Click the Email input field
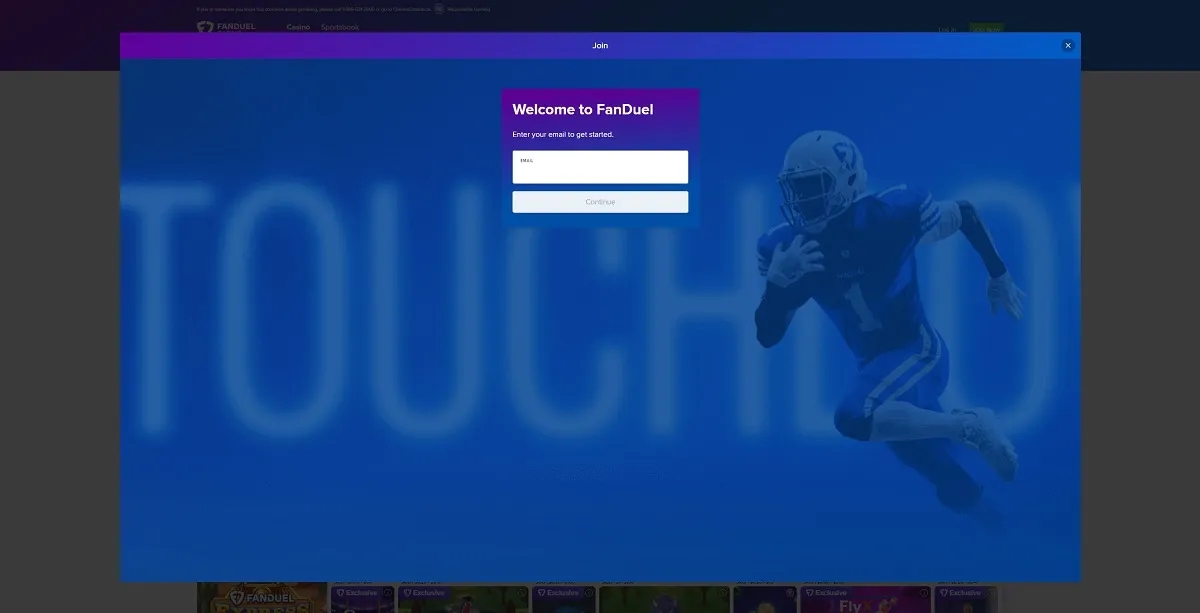This screenshot has width=1200, height=613. tap(600, 167)
